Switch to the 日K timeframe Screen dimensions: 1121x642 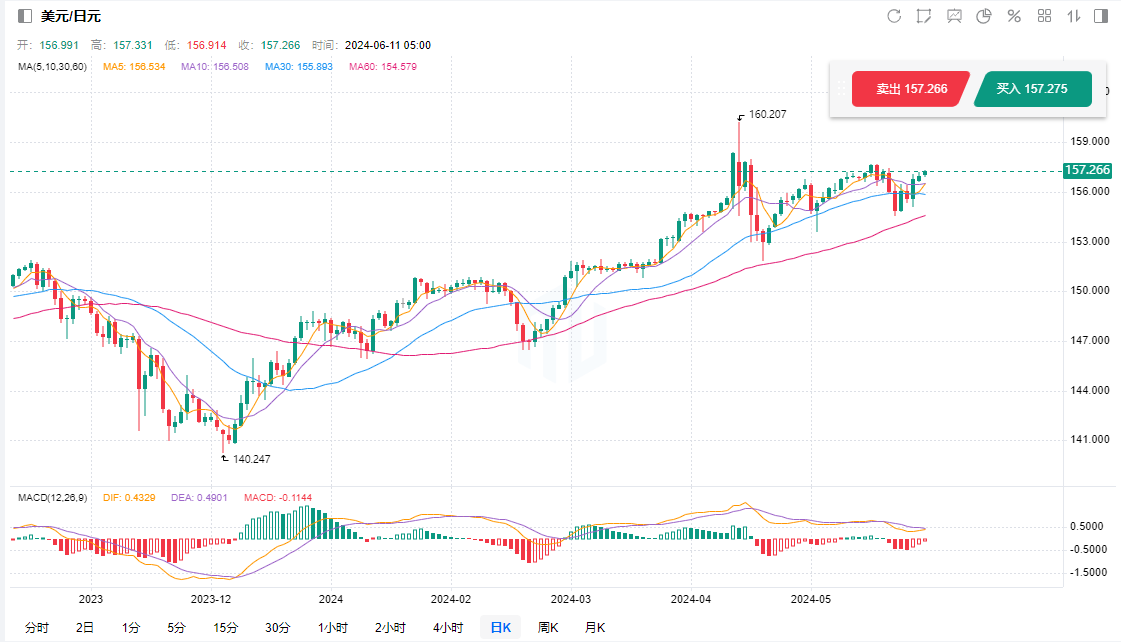tap(500, 627)
